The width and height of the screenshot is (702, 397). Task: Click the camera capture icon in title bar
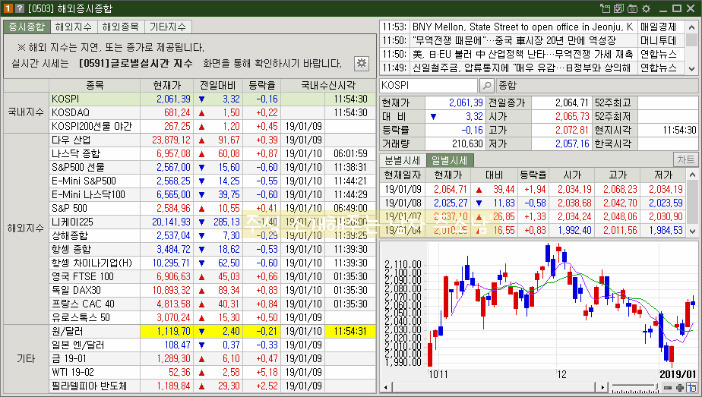632,9
